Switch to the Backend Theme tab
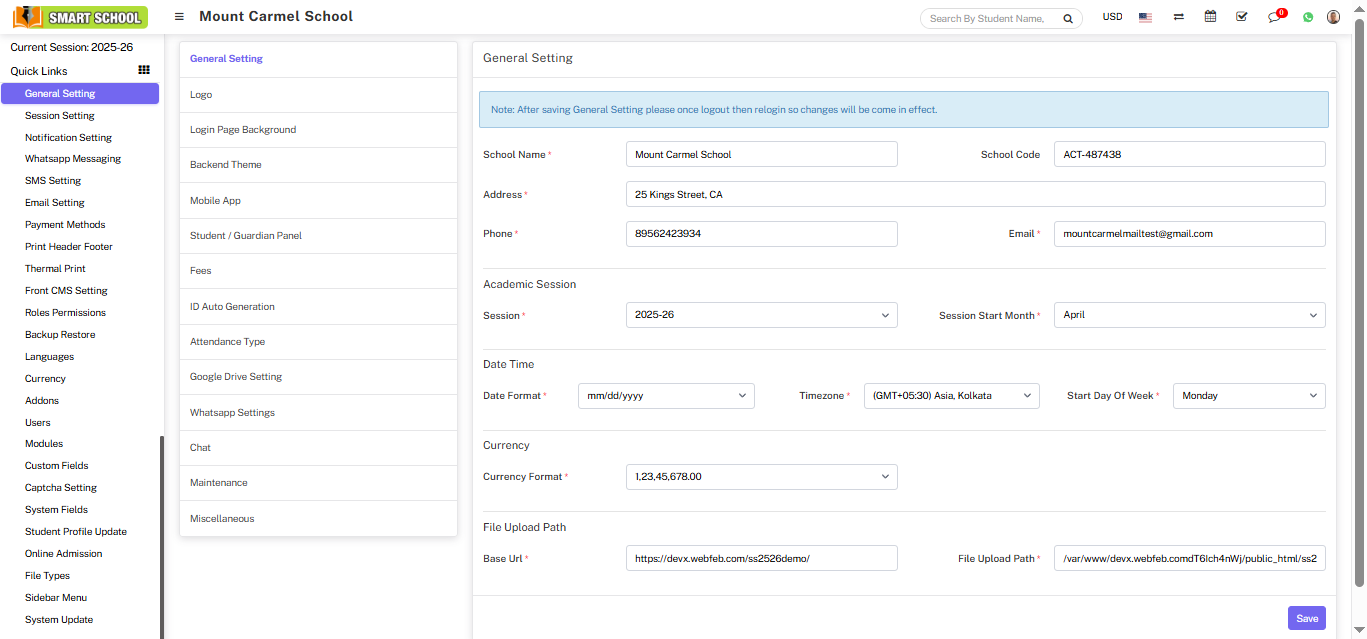1367x639 pixels. tap(226, 165)
